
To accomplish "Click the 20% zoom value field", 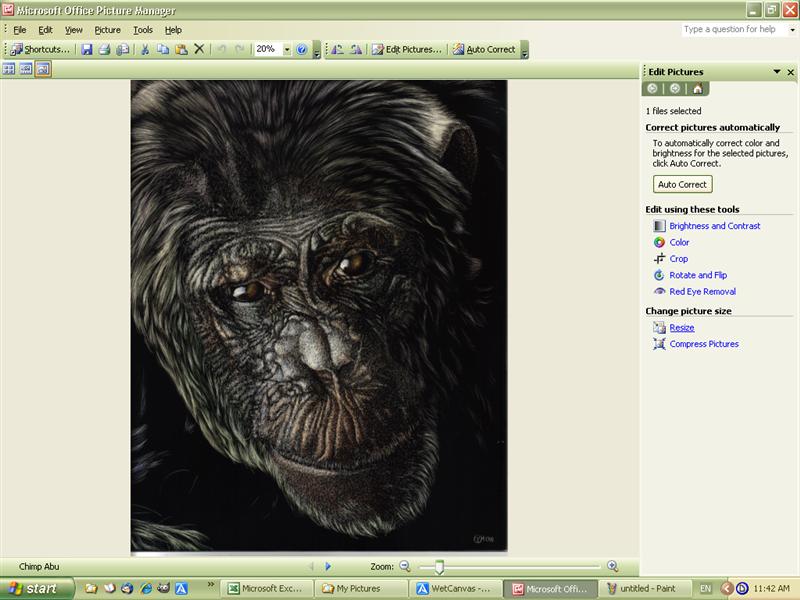I will [x=268, y=49].
